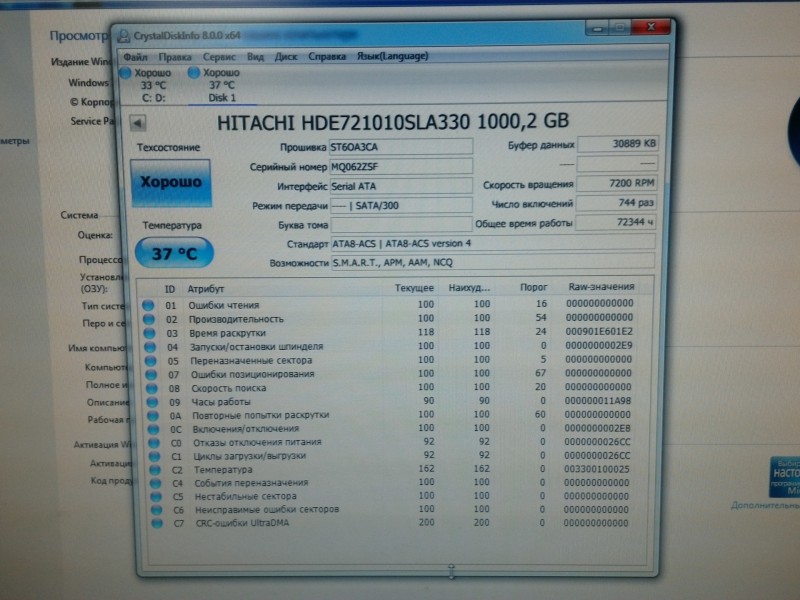This screenshot has width=800, height=600.
Task: Open the Справка menu
Action: tap(327, 56)
